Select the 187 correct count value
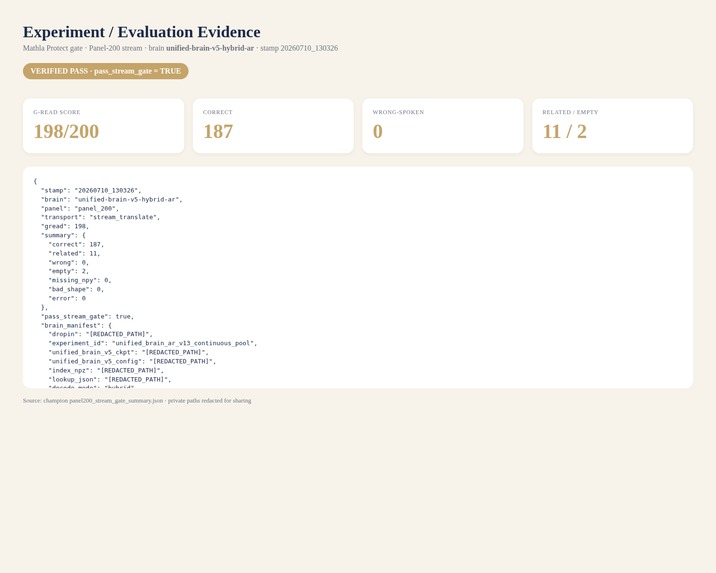Viewport: 716px width, 573px height. point(218,131)
